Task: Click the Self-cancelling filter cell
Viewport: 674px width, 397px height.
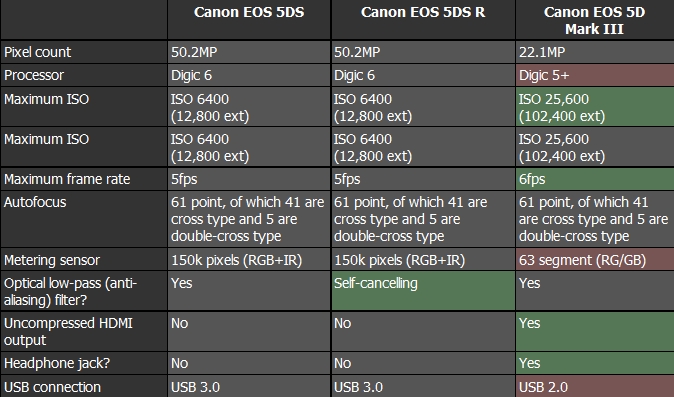Action: [423, 290]
